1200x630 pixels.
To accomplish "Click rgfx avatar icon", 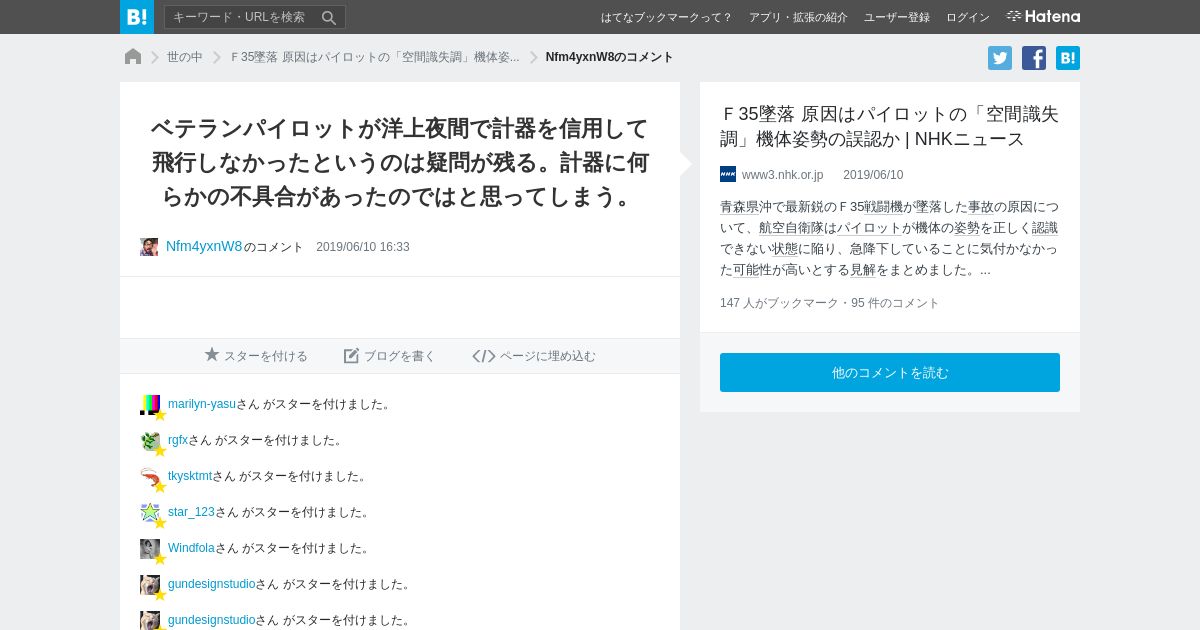I will [150, 441].
